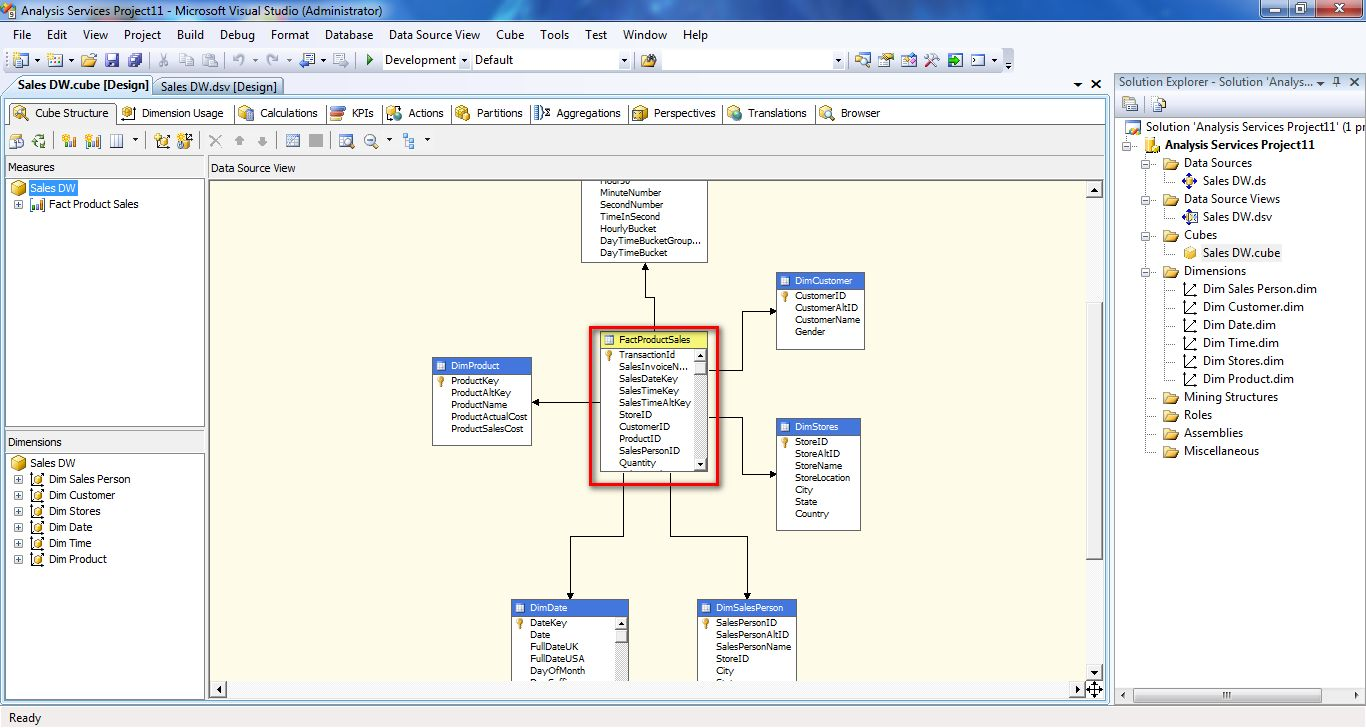This screenshot has width=1366, height=728.
Task: Open the Development configuration dropdown
Action: coord(464,61)
